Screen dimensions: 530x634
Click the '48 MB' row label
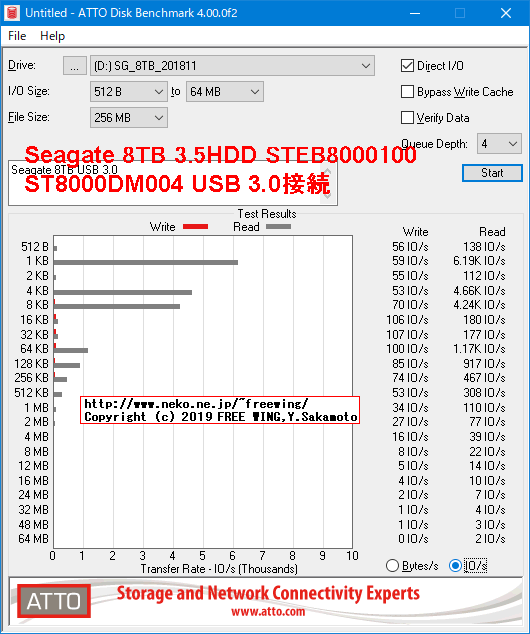(34, 524)
